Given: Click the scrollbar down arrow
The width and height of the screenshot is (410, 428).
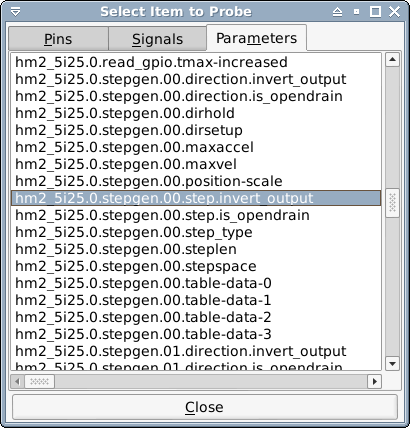Looking at the screenshot, I should (392, 363).
